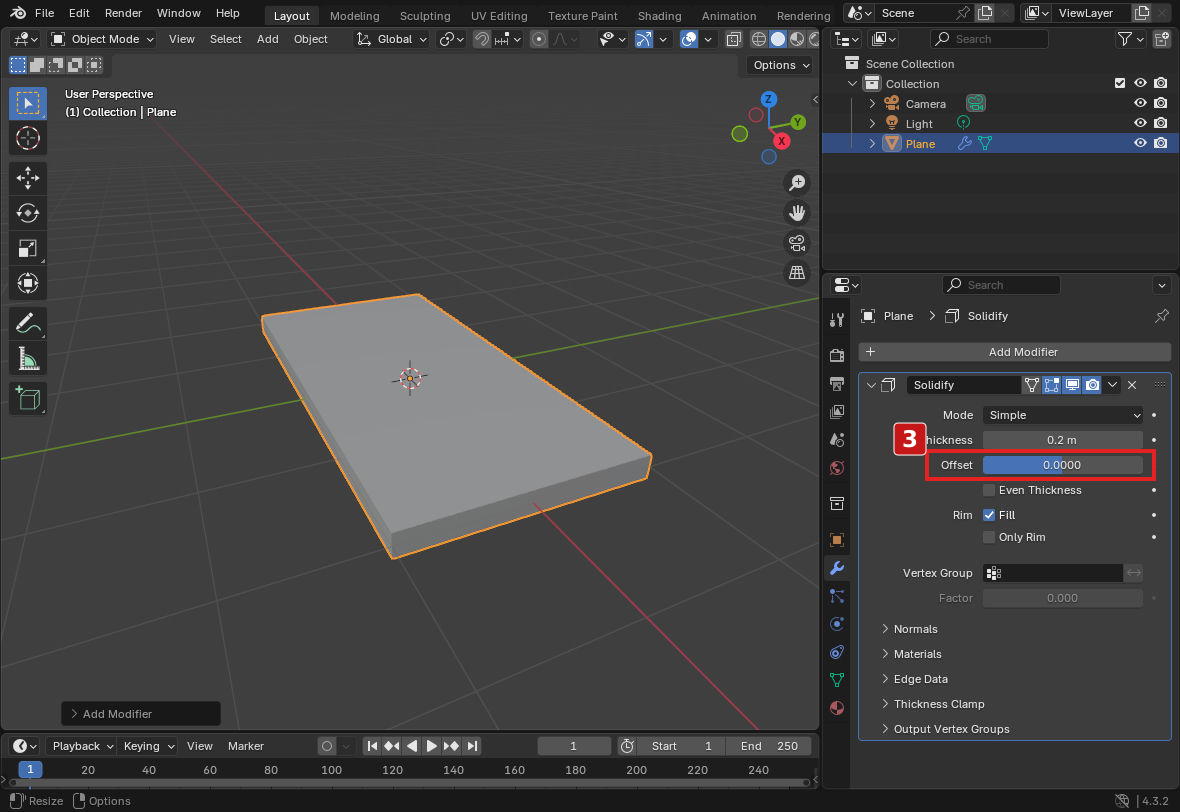Click the pan view hand icon

797,213
